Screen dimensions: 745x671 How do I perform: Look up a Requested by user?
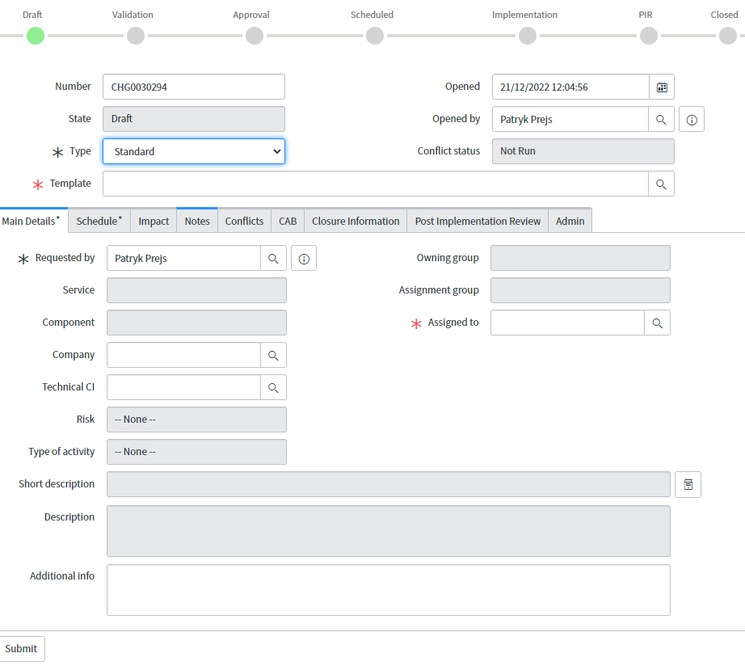(x=273, y=259)
